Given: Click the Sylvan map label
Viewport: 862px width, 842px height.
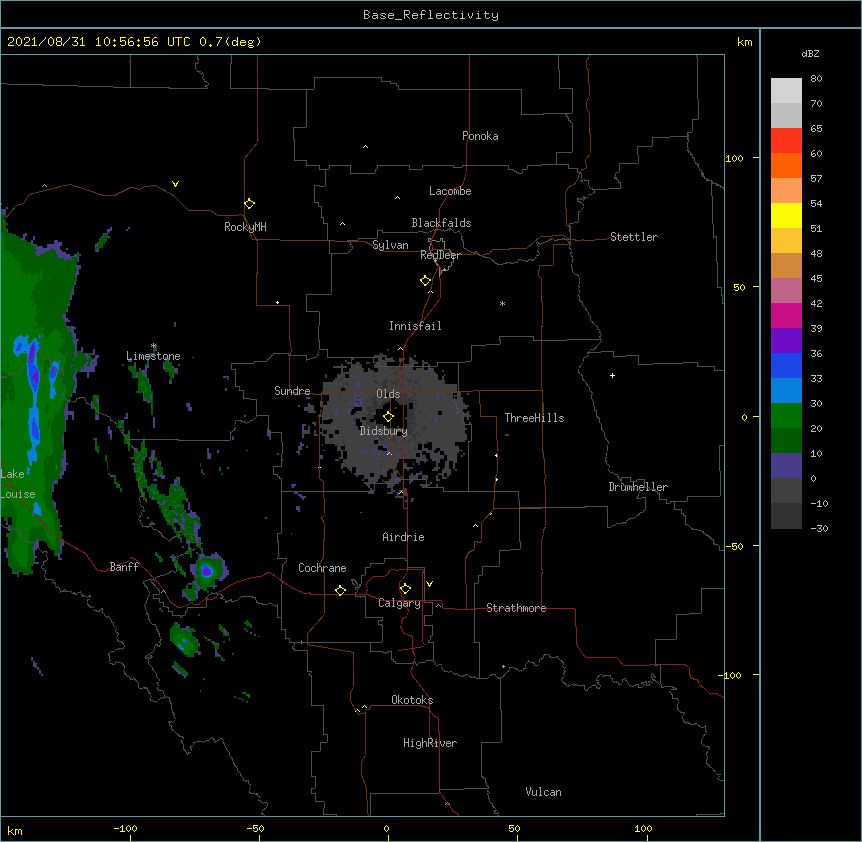Looking at the screenshot, I should [390, 245].
